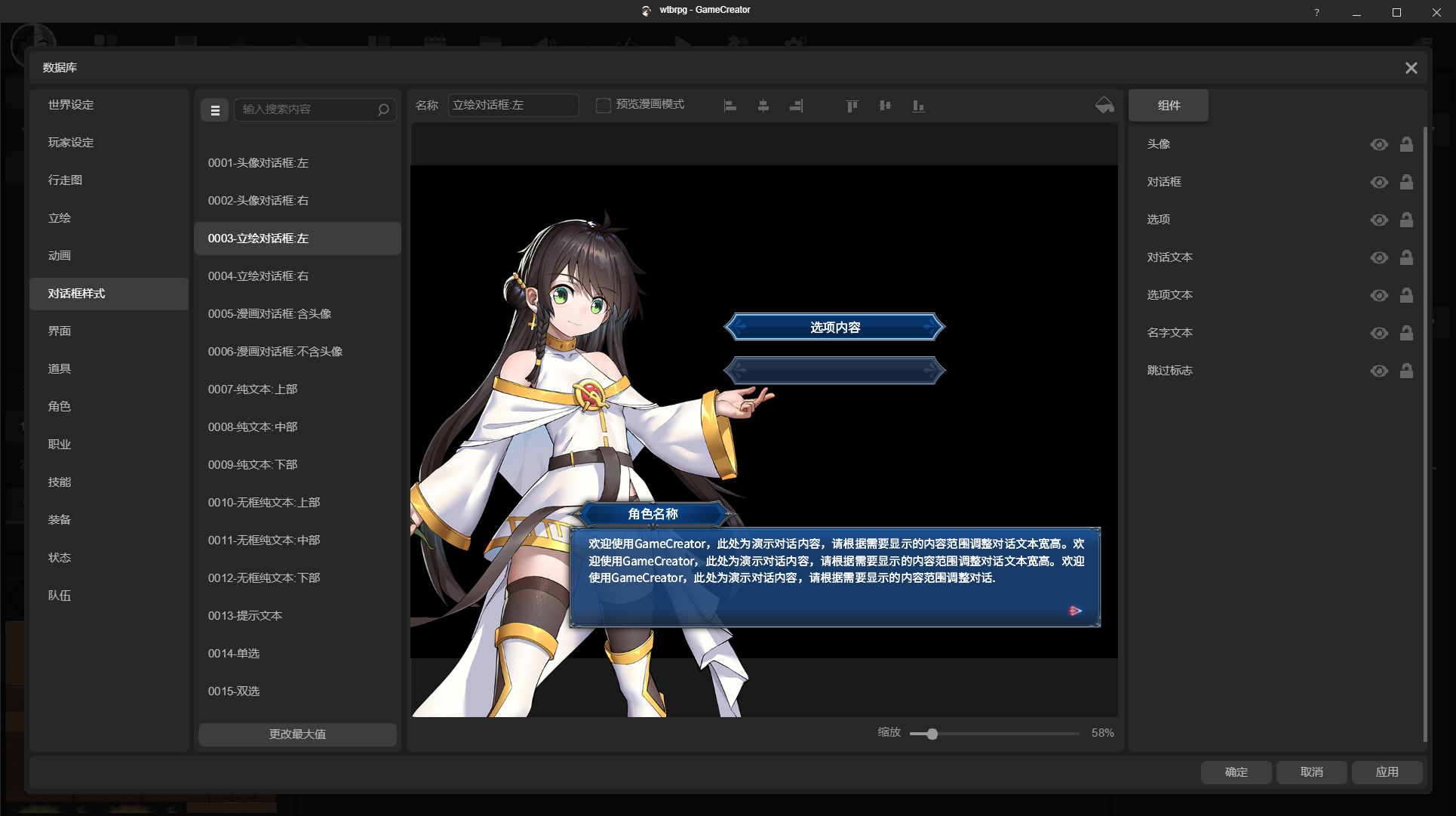This screenshot has height=816, width=1456.
Task: Select 0007-纯文本:上部 entry
Action: pos(297,390)
